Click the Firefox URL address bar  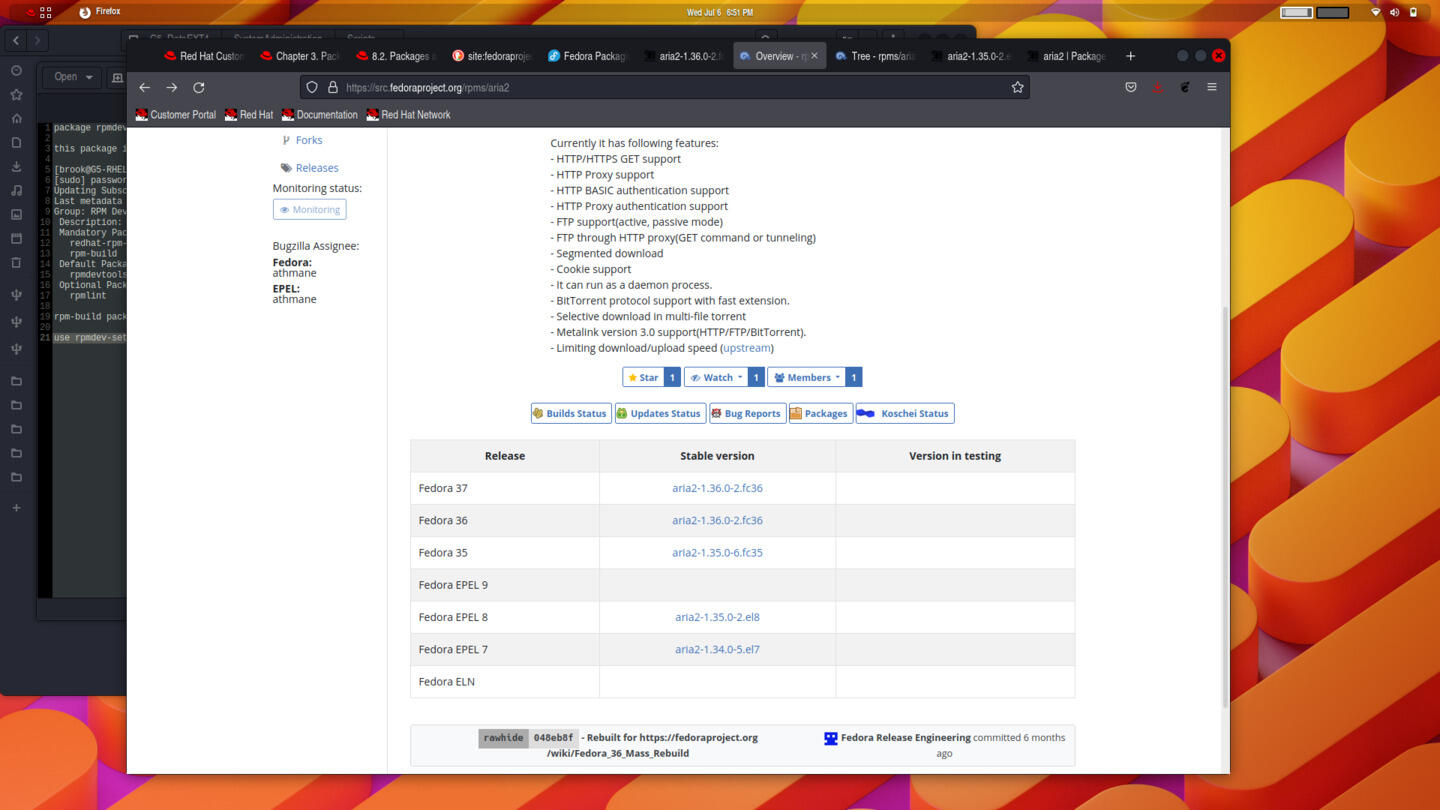point(665,87)
